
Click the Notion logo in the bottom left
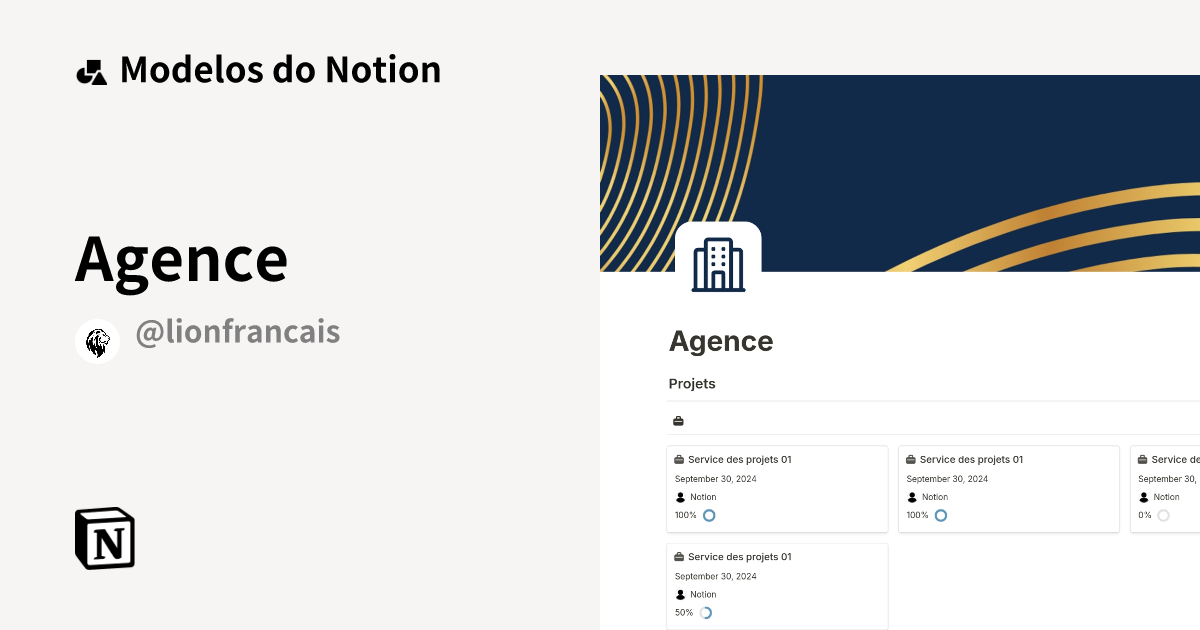(104, 538)
